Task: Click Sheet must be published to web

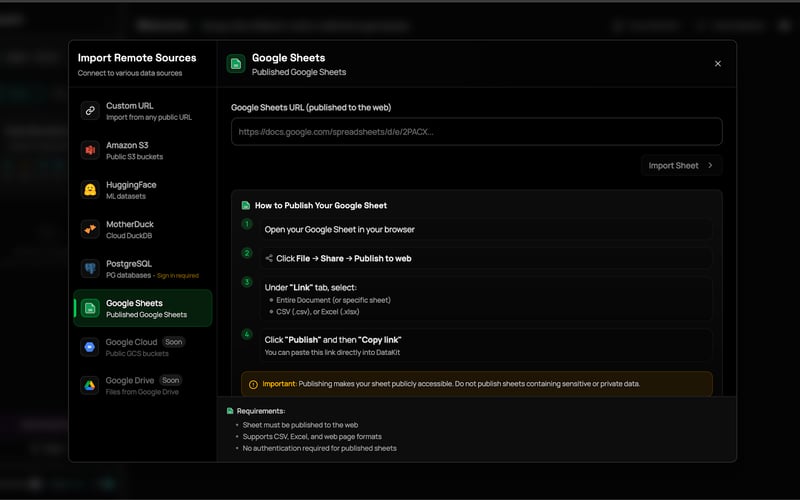Action: click(300, 425)
